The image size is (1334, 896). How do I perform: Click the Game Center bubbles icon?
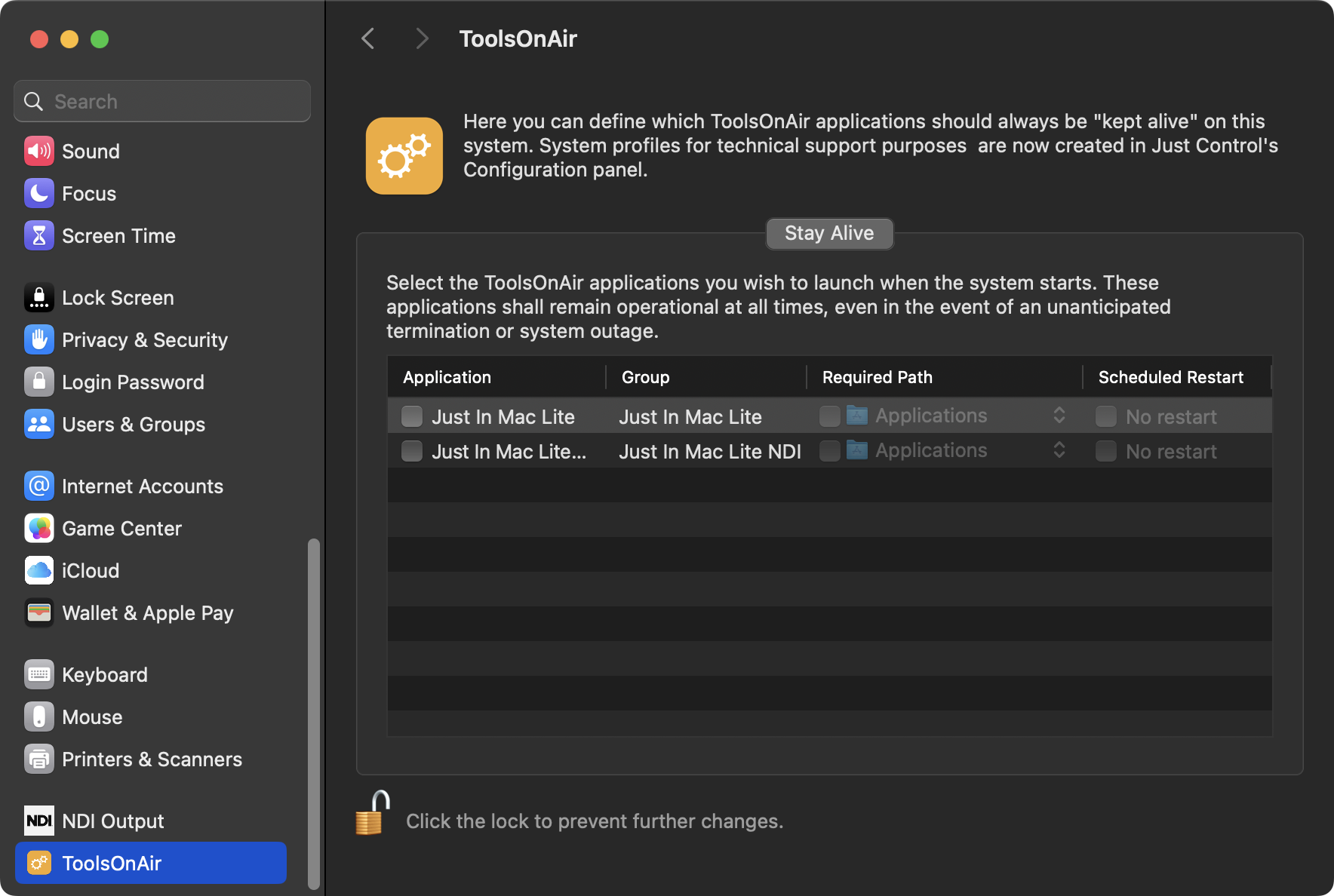click(39, 528)
